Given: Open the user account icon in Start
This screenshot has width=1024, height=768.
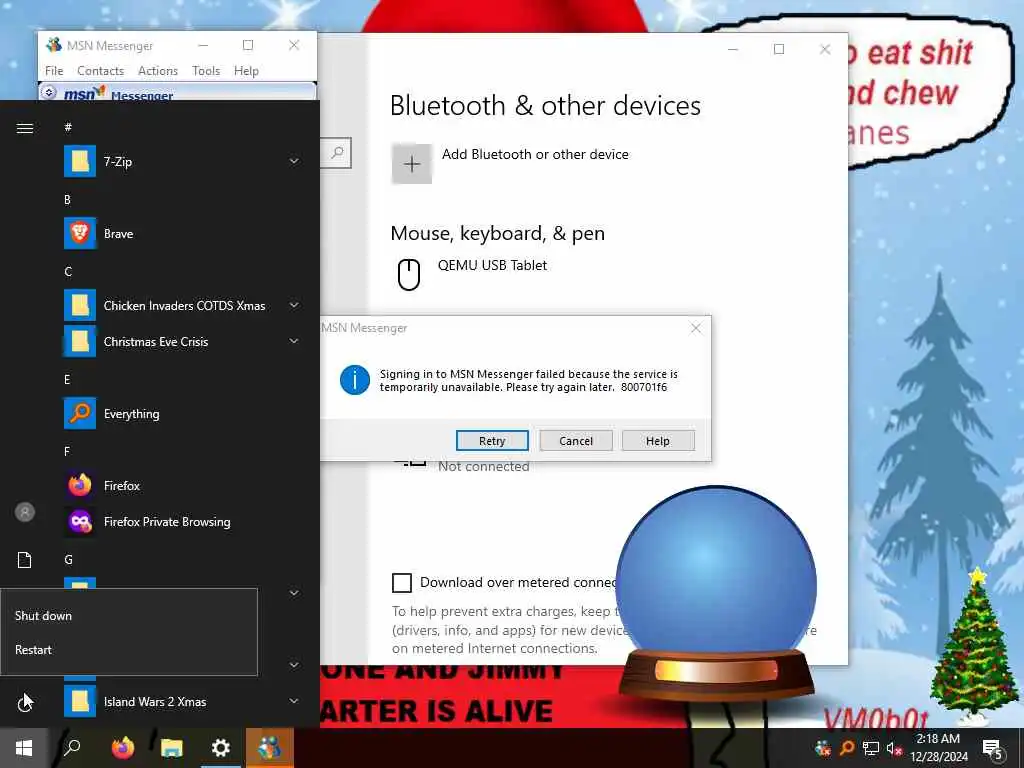Looking at the screenshot, I should pos(25,512).
